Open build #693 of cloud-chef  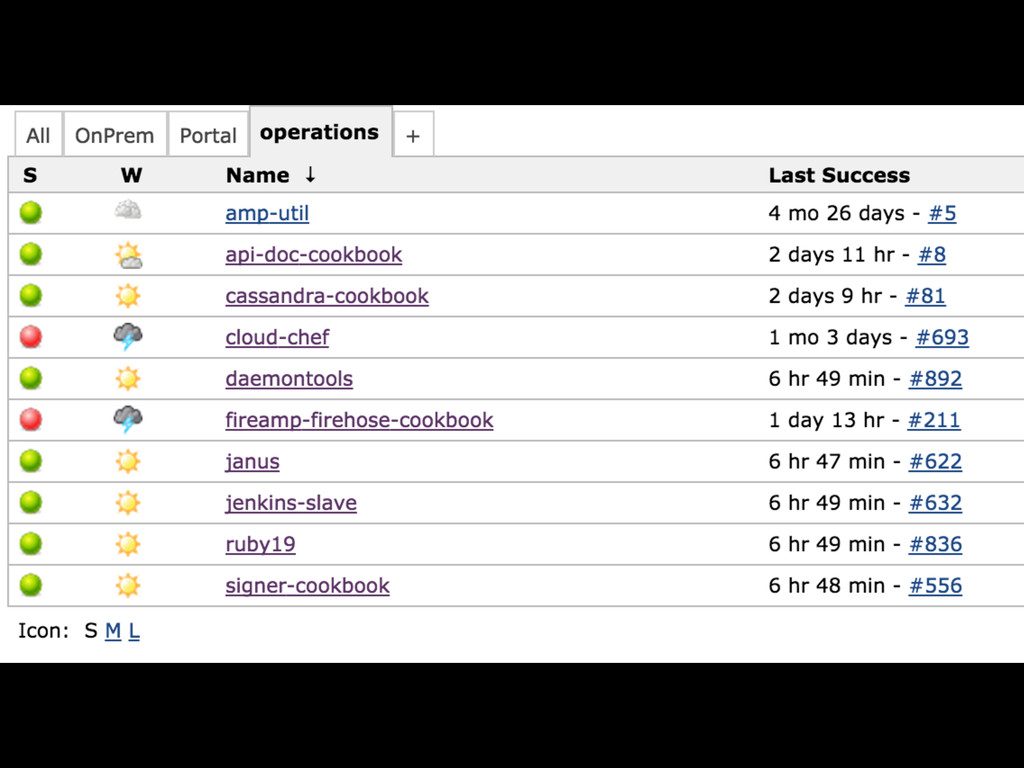(x=942, y=337)
